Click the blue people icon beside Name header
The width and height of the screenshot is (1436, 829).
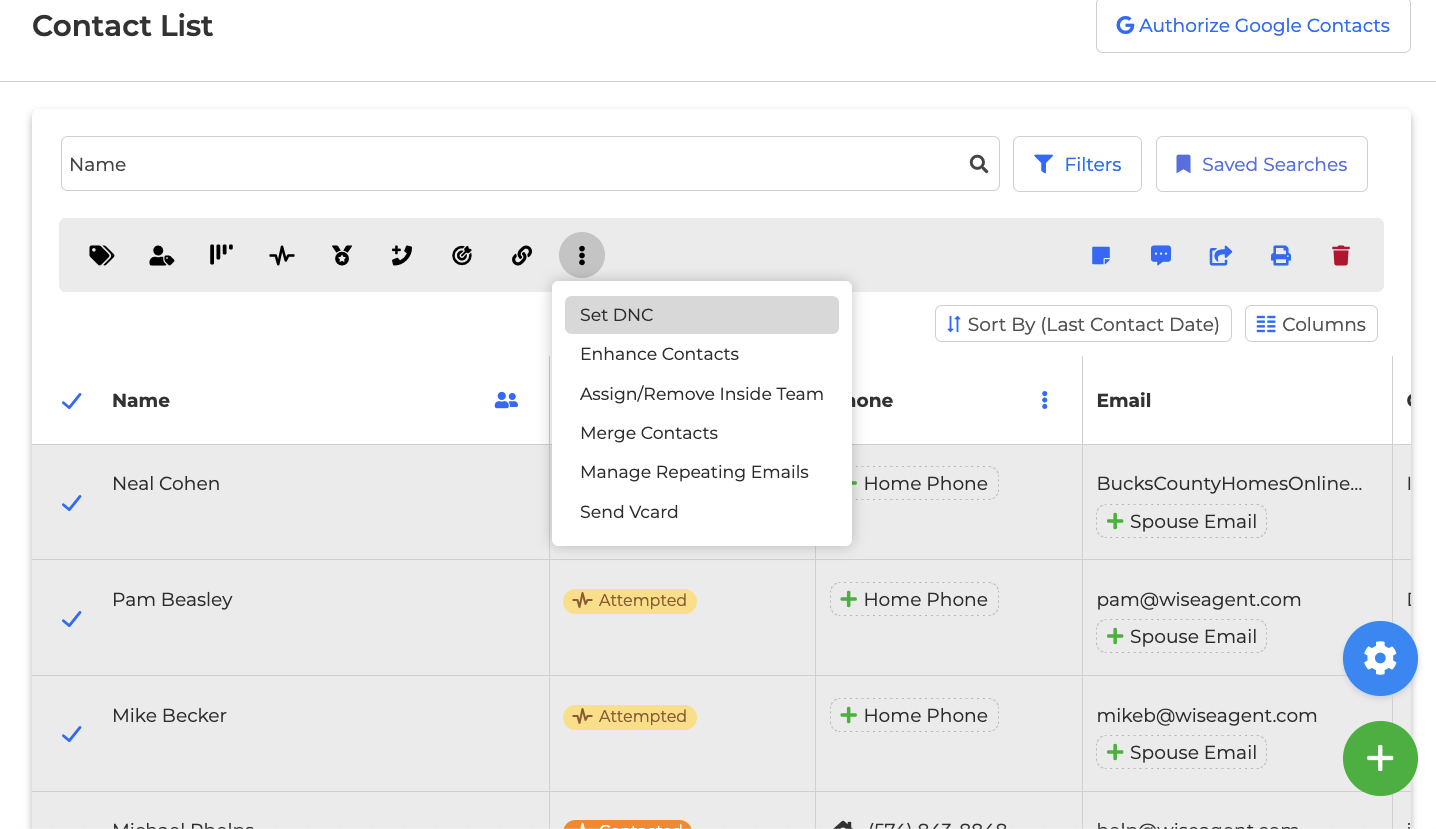507,400
